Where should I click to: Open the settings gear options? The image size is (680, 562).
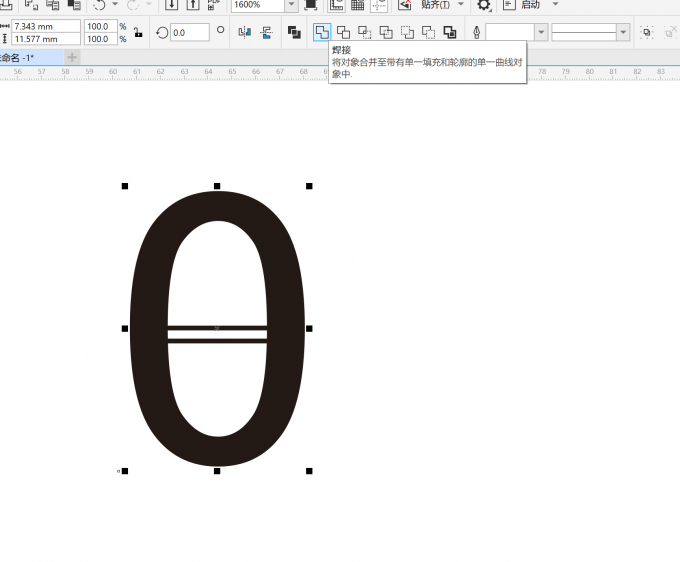pyautogui.click(x=484, y=5)
